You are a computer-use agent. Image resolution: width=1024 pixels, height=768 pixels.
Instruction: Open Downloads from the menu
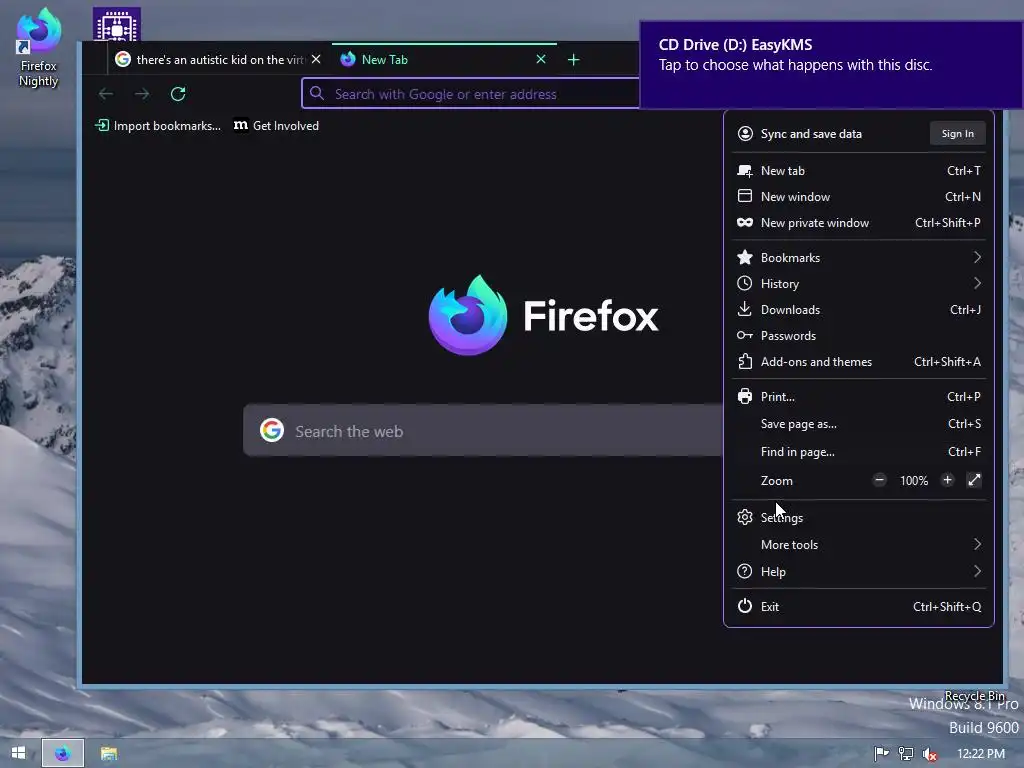coord(858,310)
